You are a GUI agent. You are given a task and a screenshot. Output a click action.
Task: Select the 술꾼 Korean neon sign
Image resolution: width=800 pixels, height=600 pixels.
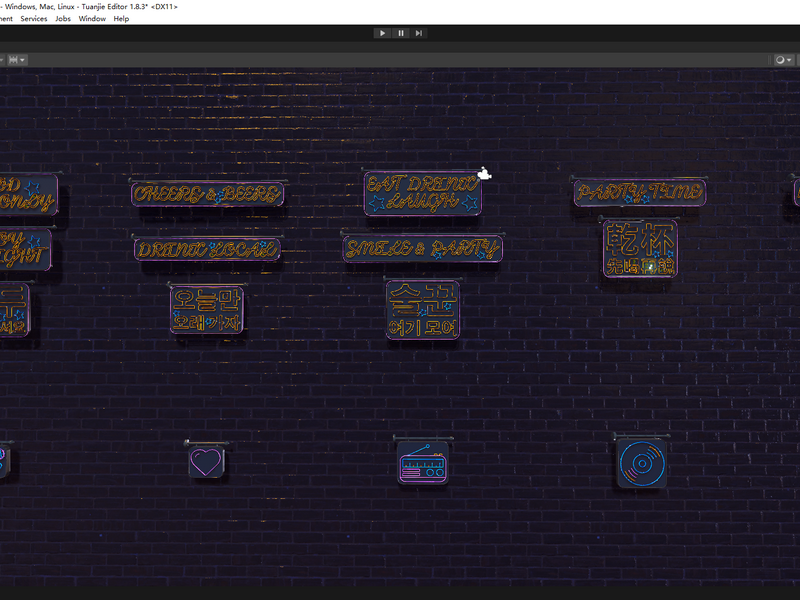[x=423, y=310]
